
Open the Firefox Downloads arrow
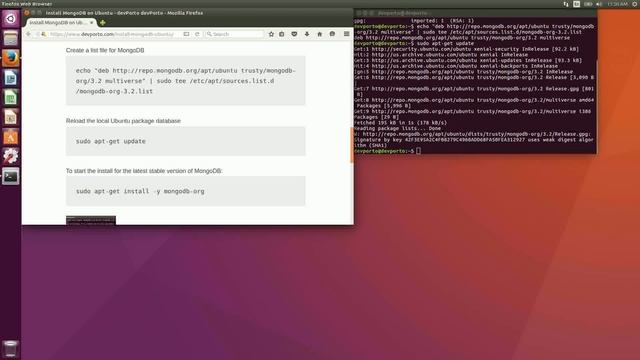click(307, 34)
